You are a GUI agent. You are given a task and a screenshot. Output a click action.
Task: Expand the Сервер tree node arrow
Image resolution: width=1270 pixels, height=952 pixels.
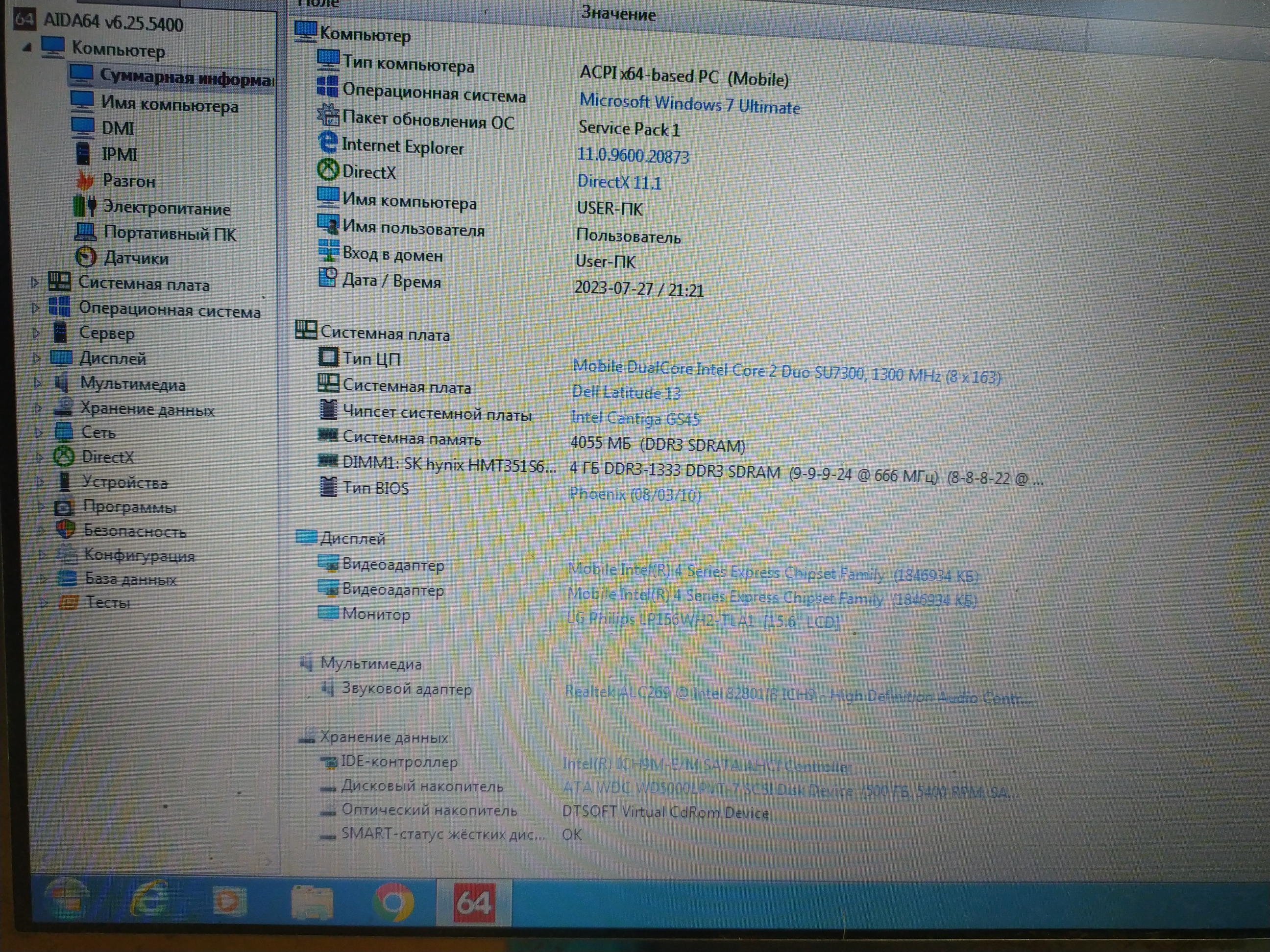point(36,333)
